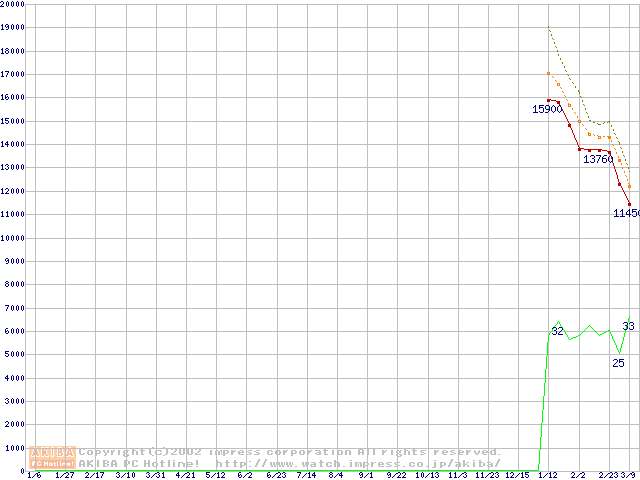Click the 10/13 x-axis date label

[426, 475]
